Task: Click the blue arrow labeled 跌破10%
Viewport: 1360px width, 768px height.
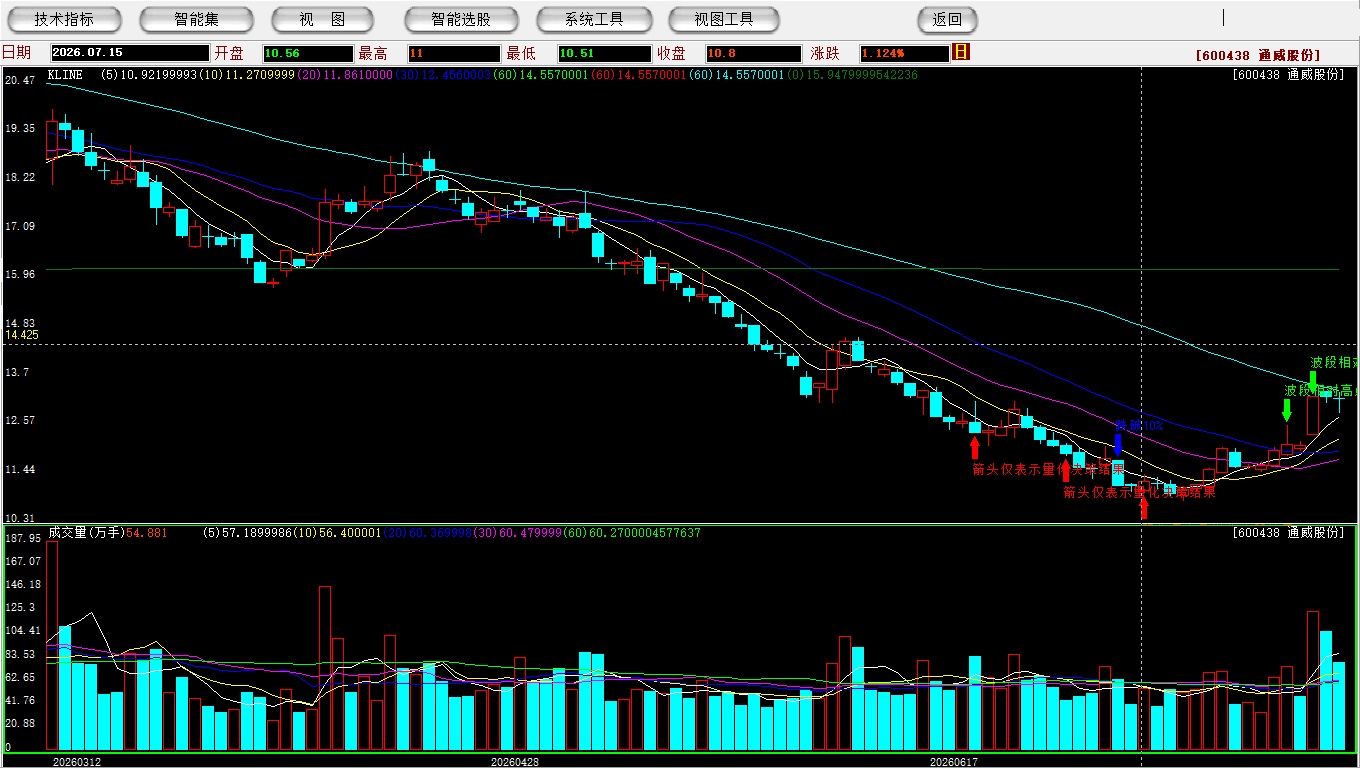Action: coord(1118,446)
